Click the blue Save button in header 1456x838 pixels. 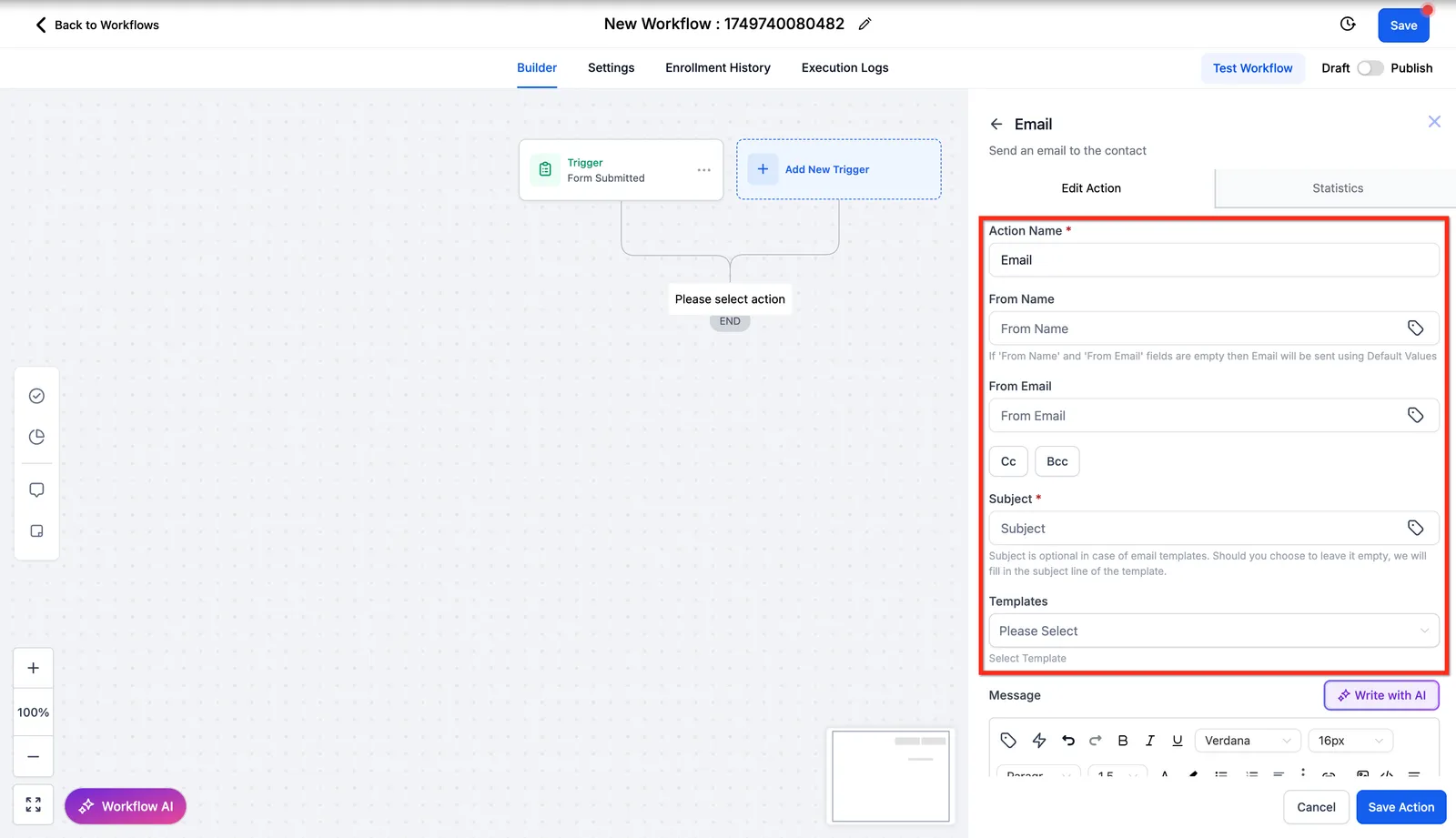(x=1403, y=25)
